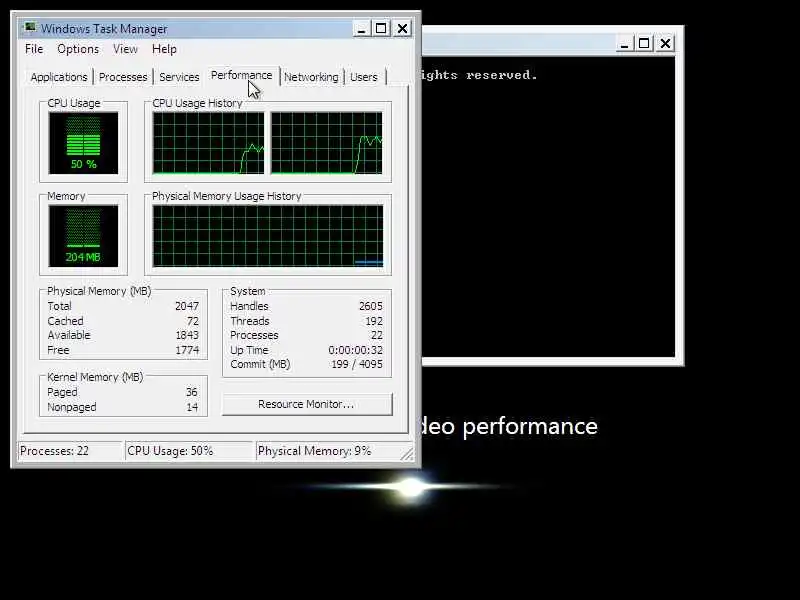Click the Up Time value 0:00:00:32
This screenshot has height=600, width=800.
click(x=356, y=350)
